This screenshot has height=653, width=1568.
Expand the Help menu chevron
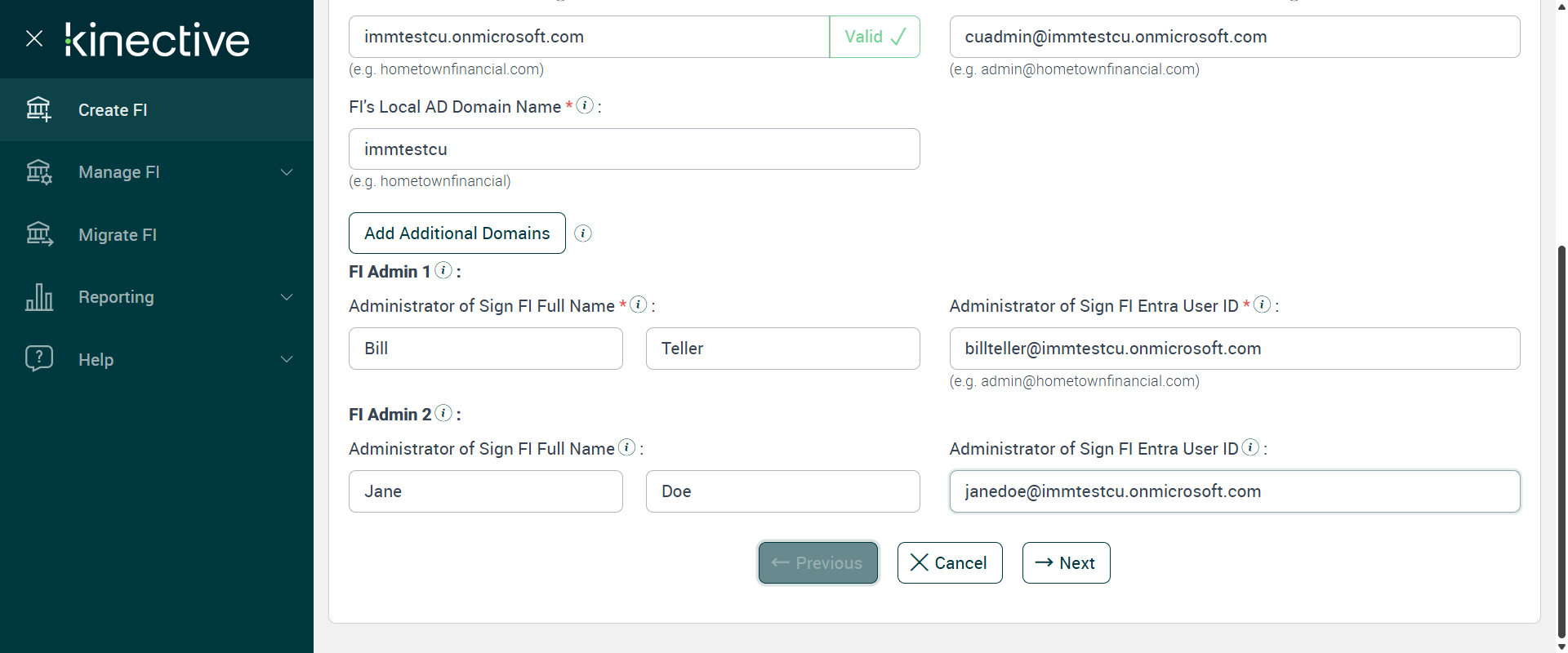tap(287, 359)
